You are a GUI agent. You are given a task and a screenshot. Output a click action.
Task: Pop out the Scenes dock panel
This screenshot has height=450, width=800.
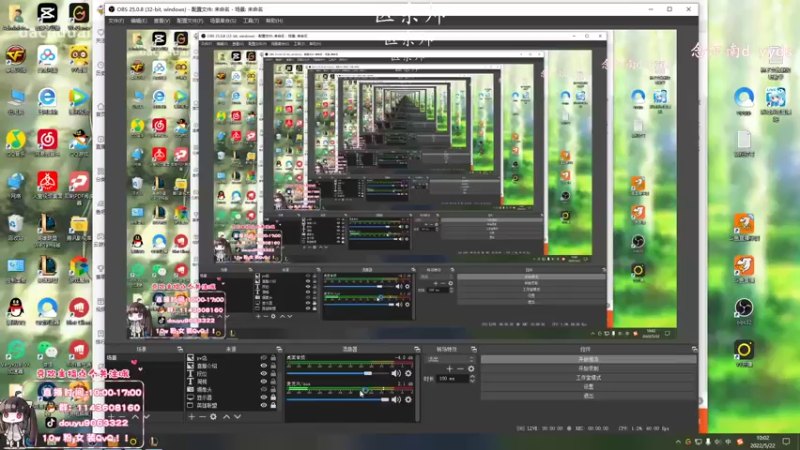click(x=180, y=349)
